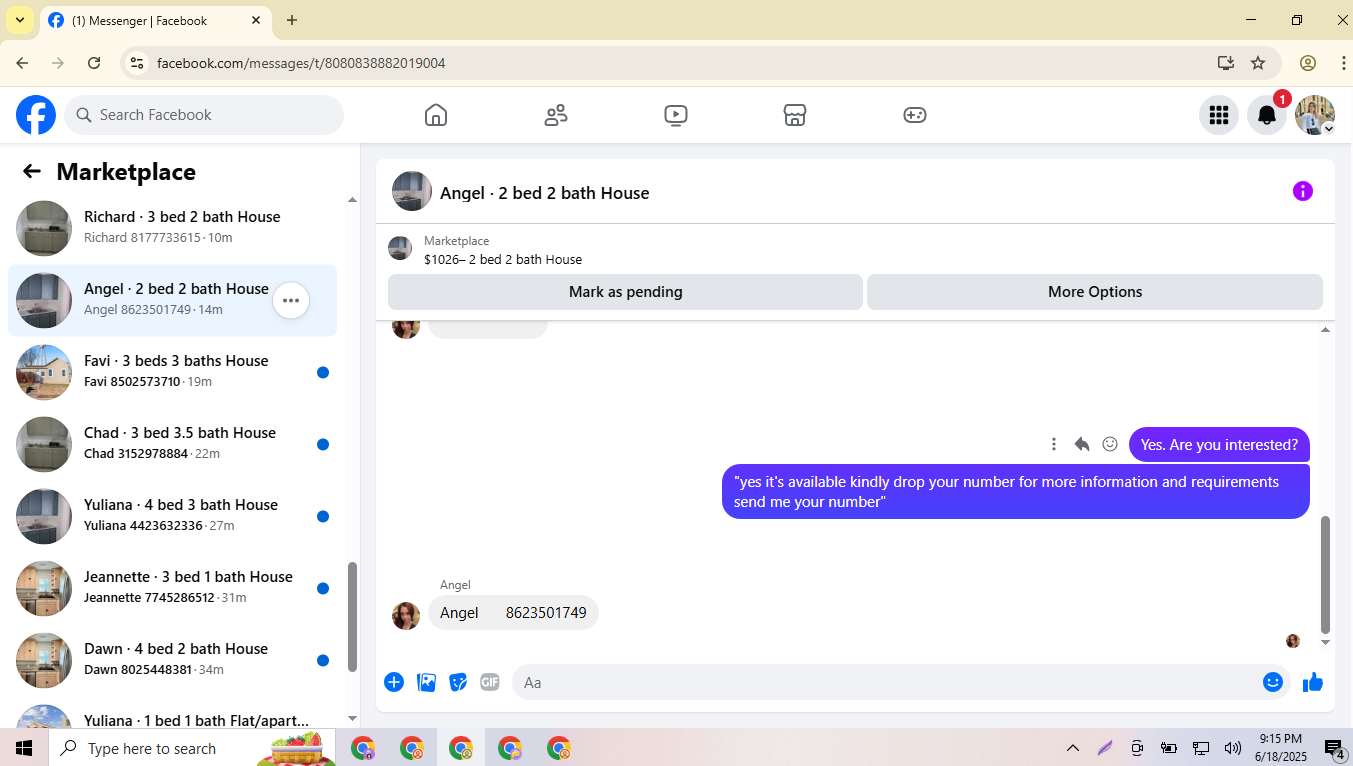Screen dimensions: 1353x766
Task: Show hidden system tray icons
Action: pos(1073,748)
